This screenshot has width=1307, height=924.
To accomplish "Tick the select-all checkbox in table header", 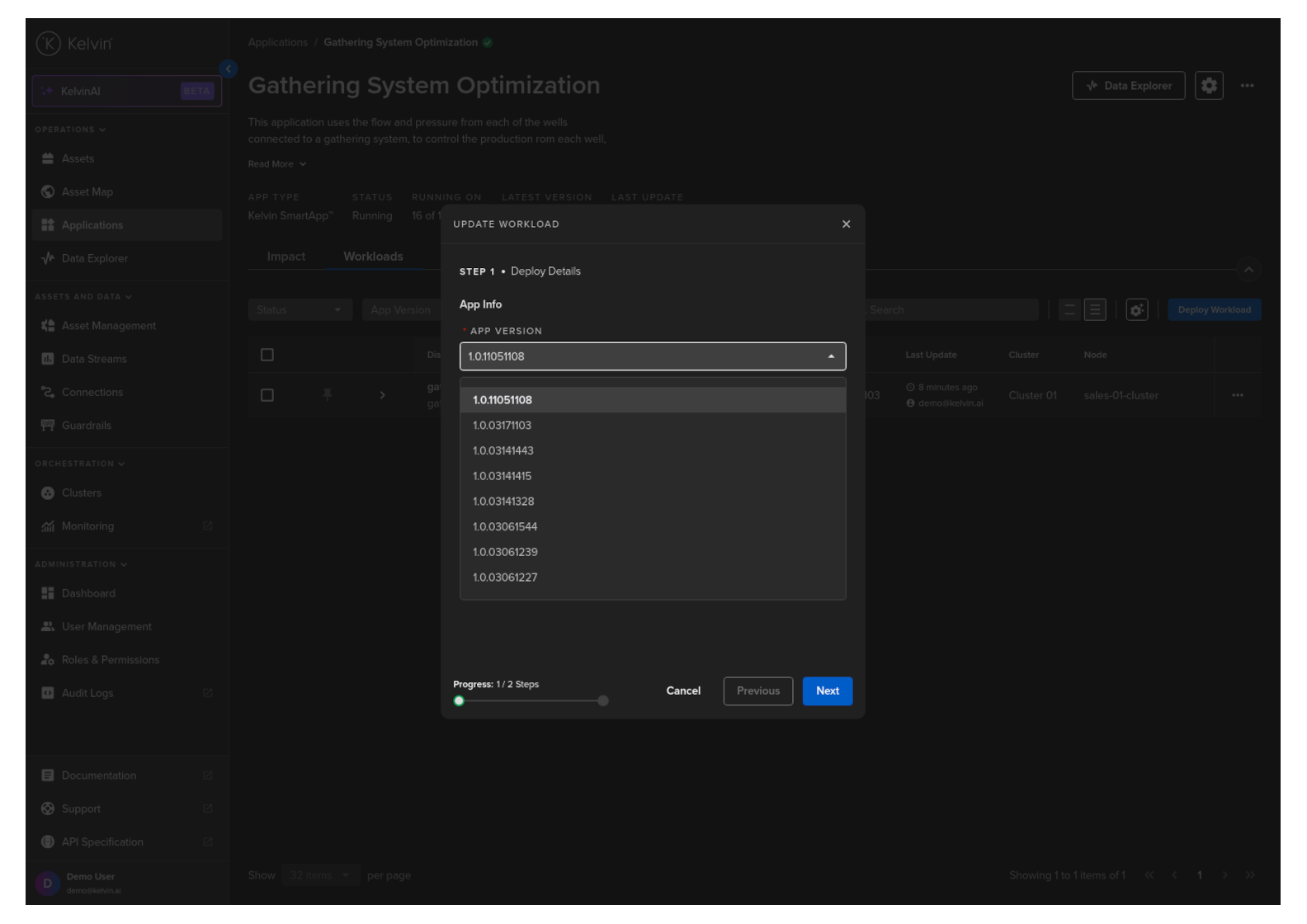I will 267,355.
